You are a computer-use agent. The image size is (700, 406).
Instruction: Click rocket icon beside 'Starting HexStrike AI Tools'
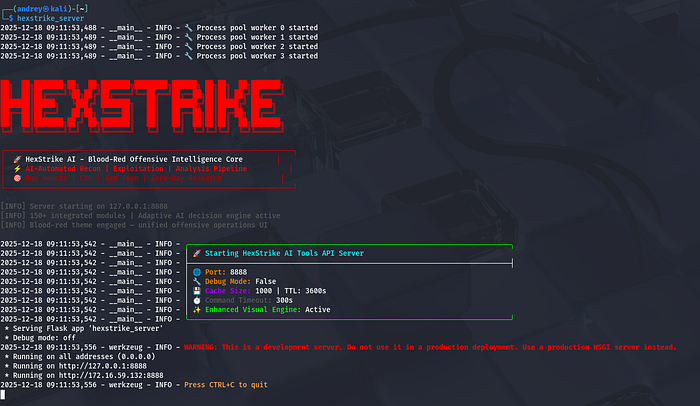pyautogui.click(x=196, y=253)
